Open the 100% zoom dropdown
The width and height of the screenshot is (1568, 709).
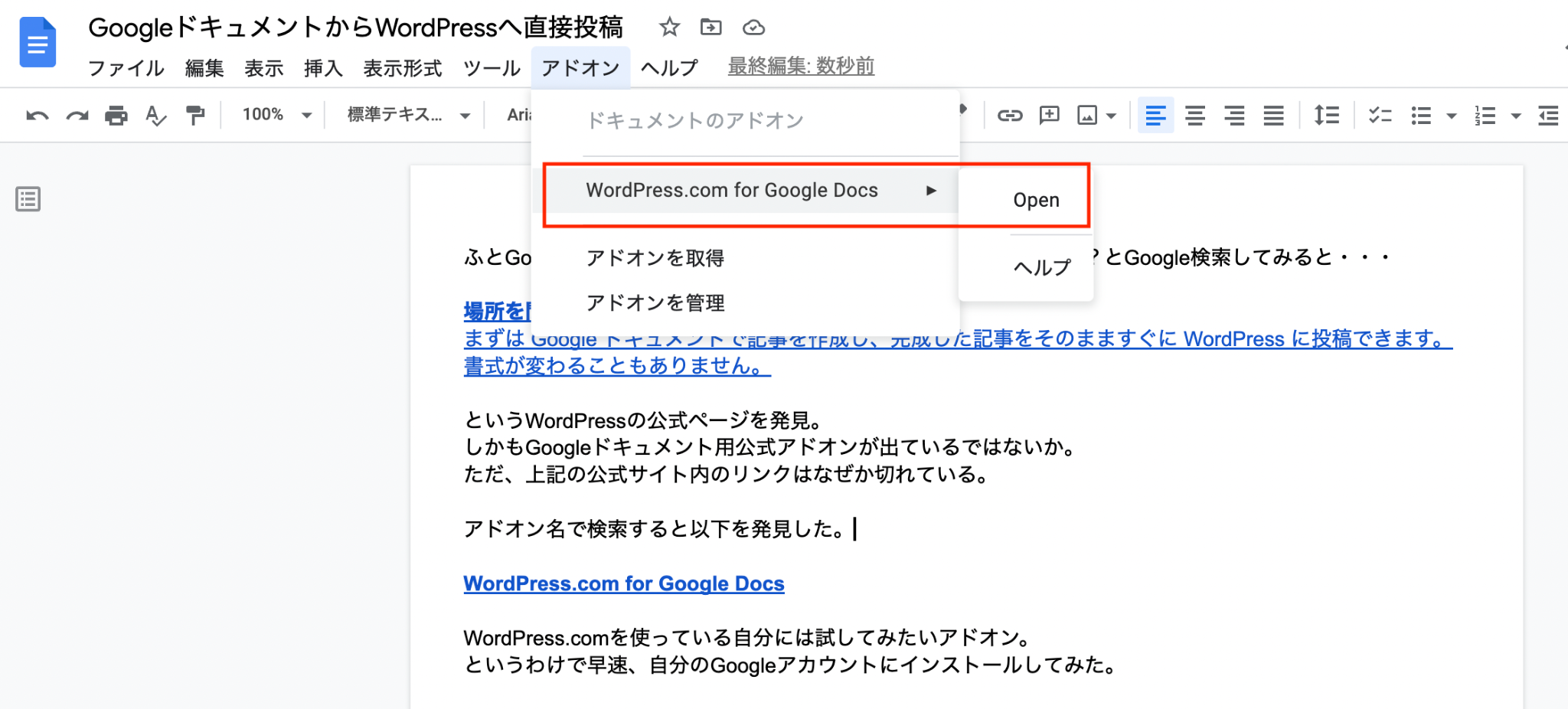[277, 115]
